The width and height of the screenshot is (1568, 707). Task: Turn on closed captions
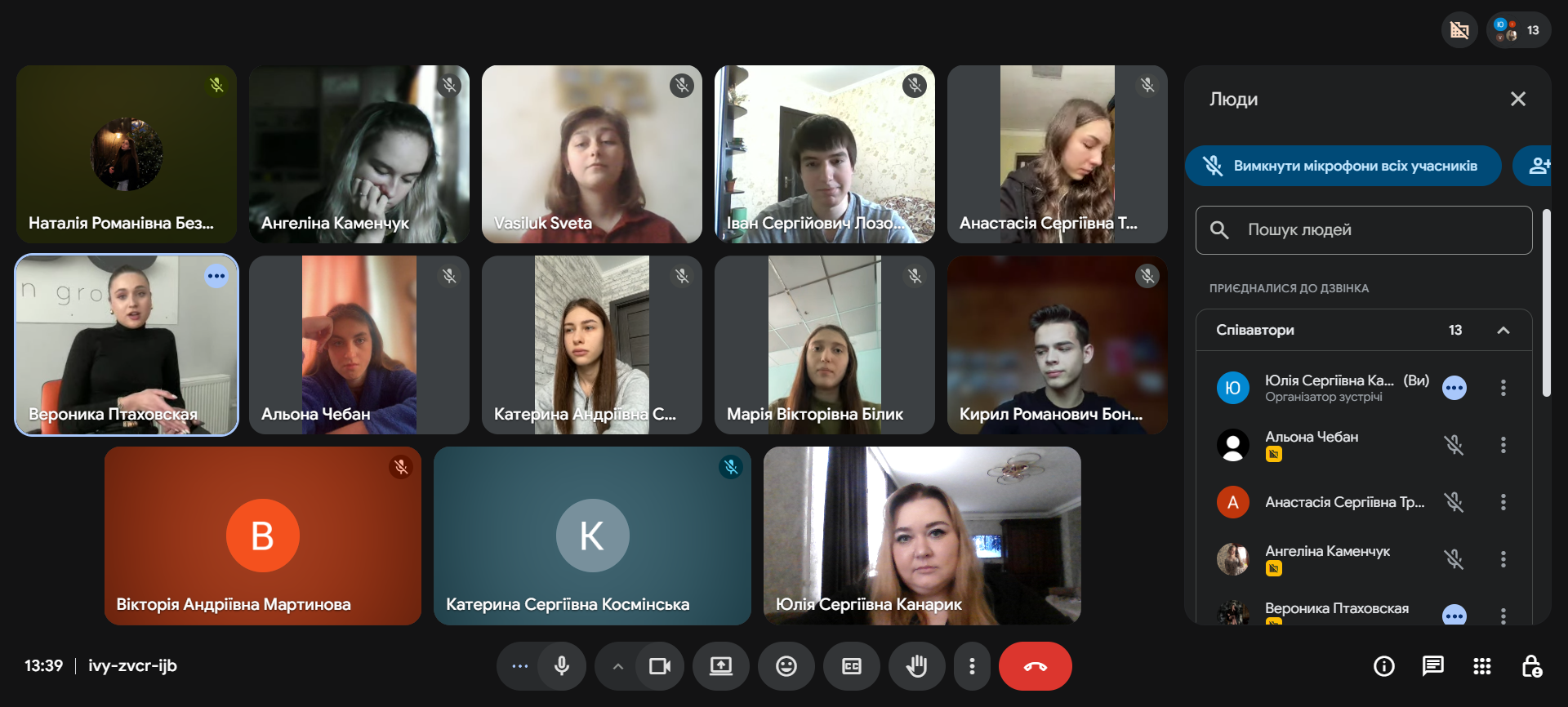(x=852, y=666)
